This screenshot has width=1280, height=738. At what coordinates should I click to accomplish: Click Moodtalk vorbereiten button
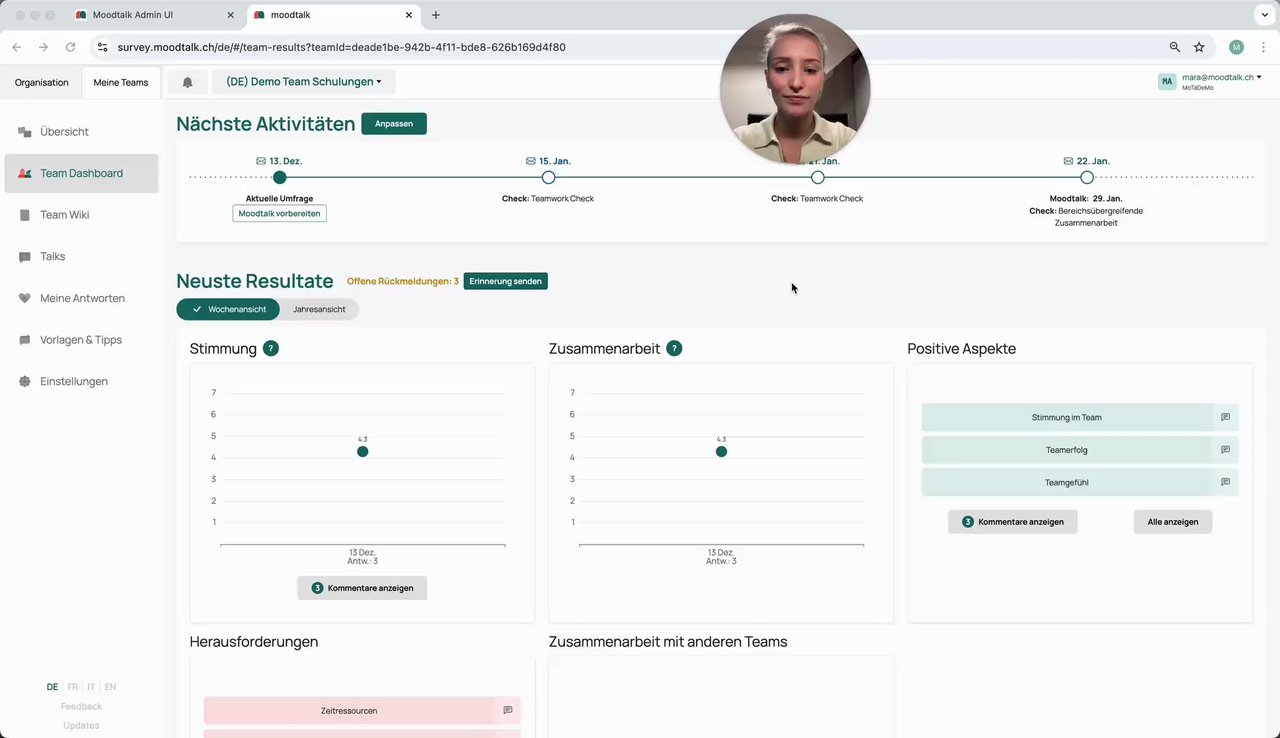pos(279,214)
